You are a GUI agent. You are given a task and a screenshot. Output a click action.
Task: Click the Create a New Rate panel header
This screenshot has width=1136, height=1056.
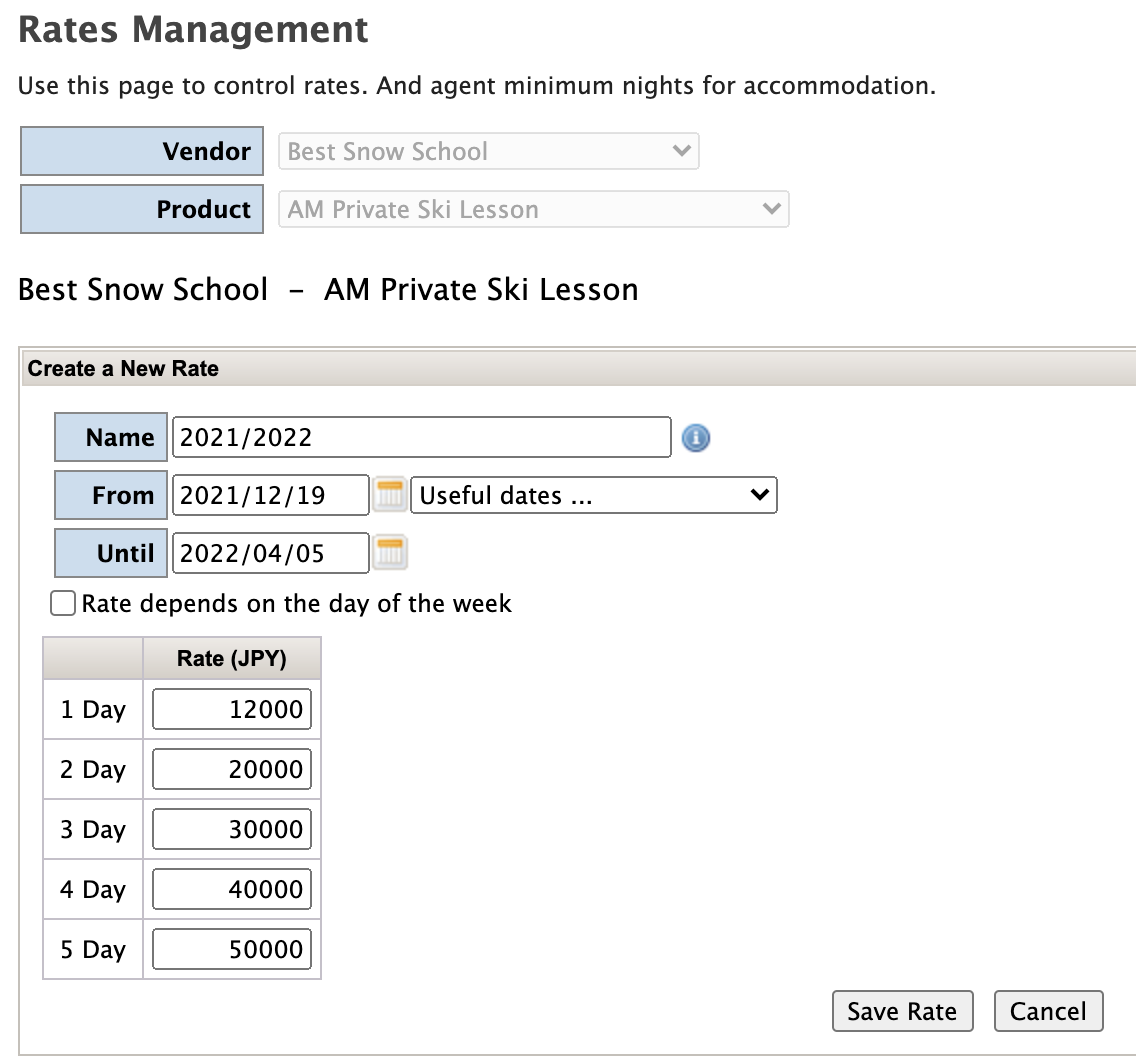pos(123,369)
